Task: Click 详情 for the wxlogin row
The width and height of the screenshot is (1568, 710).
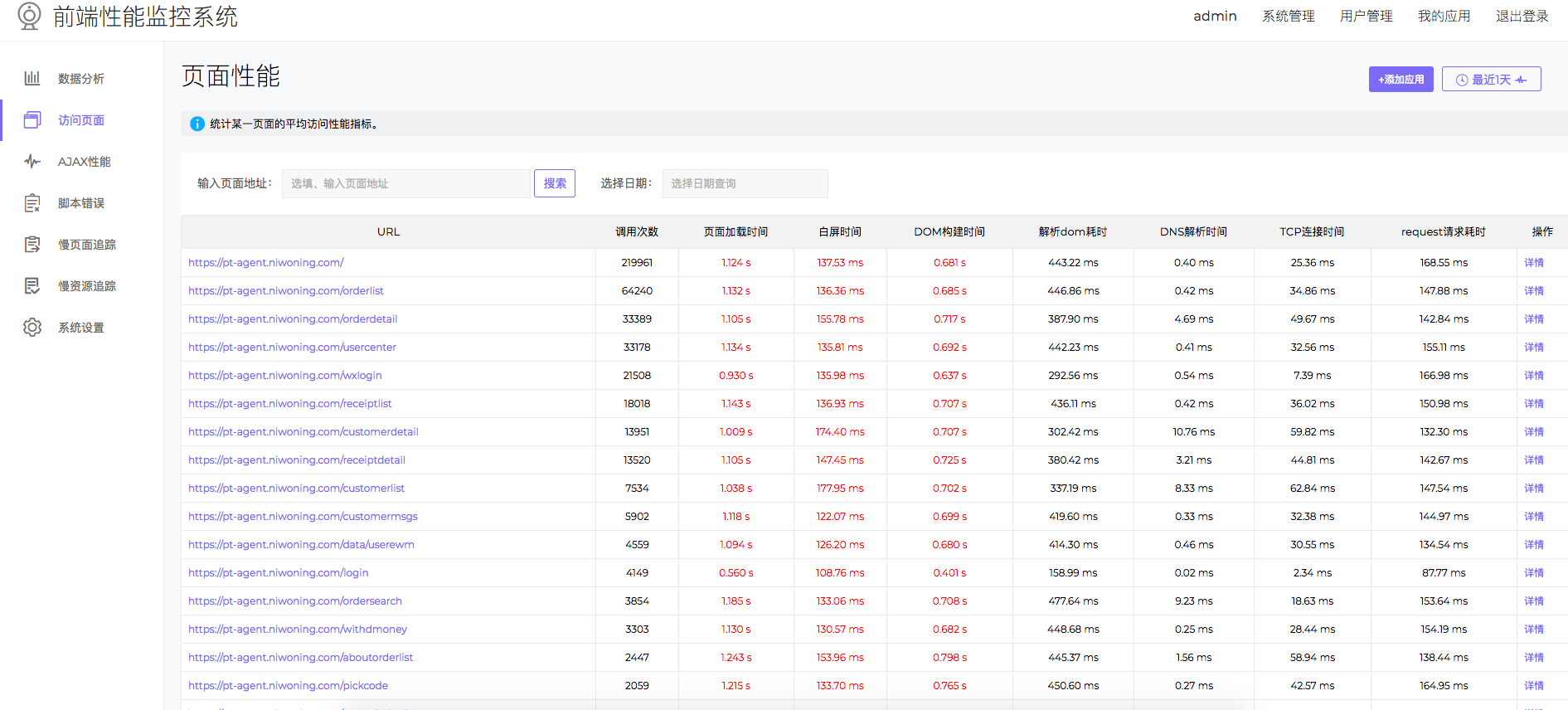Action: [1533, 375]
